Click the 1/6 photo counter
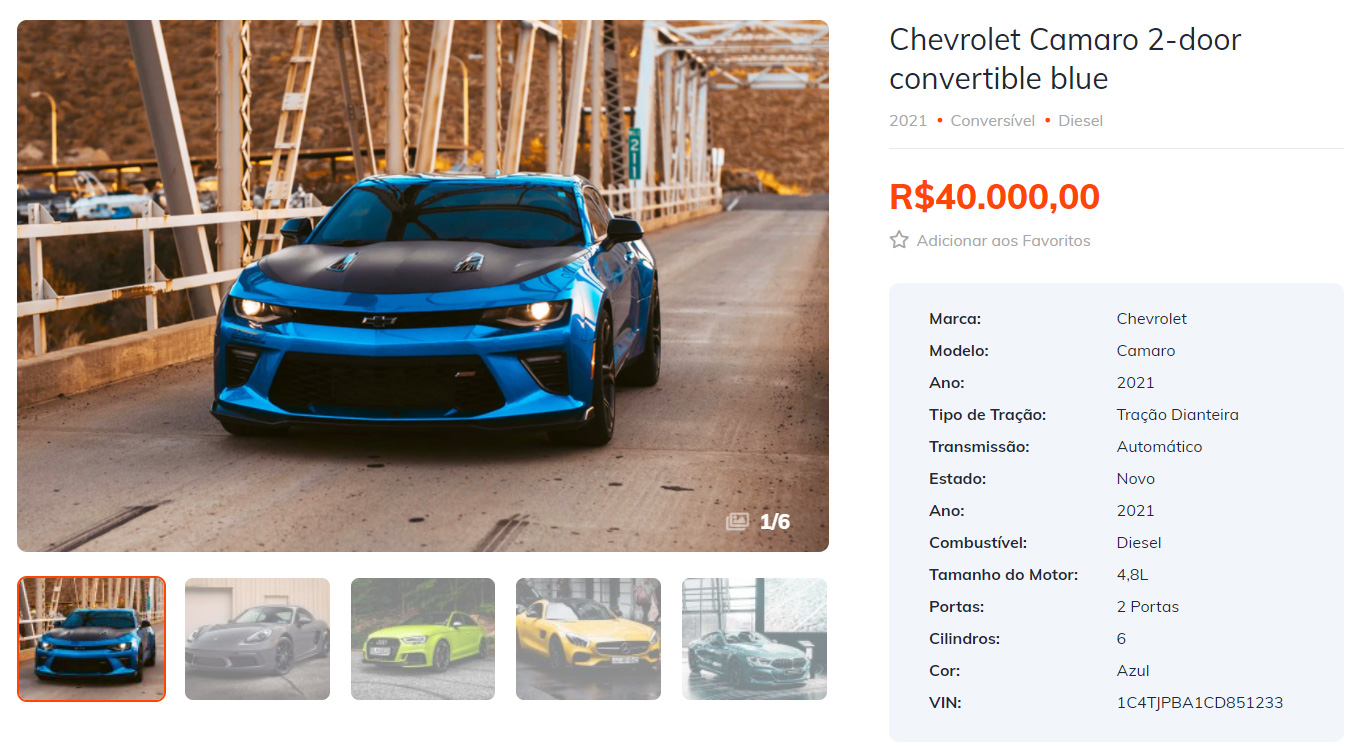The height and width of the screenshot is (753, 1358). pos(775,522)
